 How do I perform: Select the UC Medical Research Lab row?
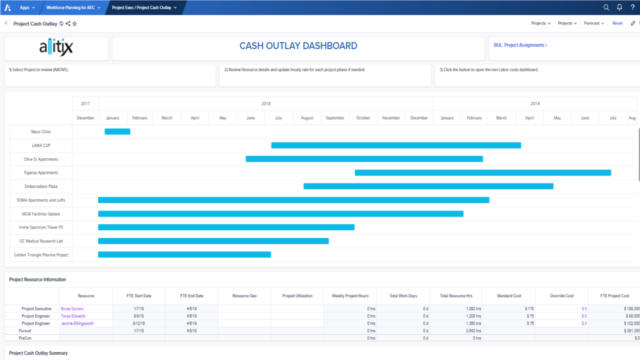41,241
